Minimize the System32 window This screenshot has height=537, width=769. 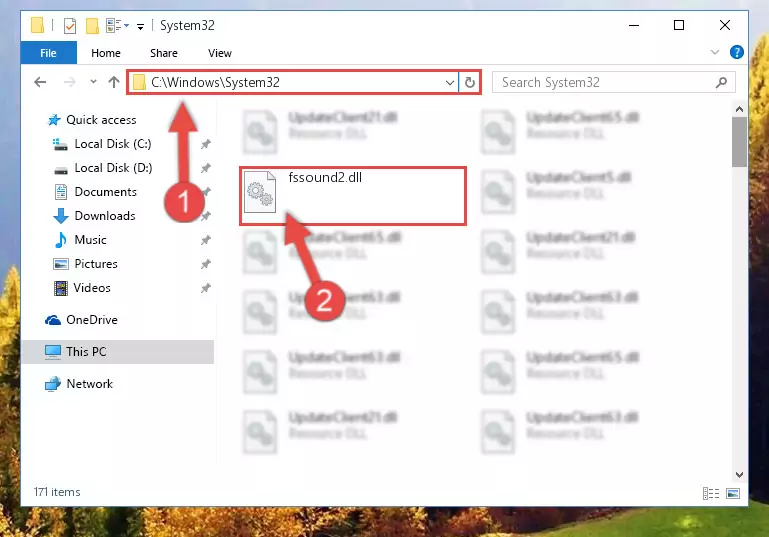point(634,26)
